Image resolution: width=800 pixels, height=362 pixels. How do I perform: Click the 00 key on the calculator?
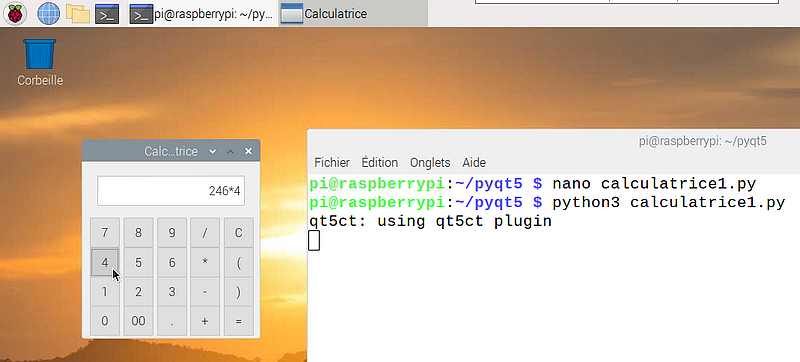click(138, 321)
